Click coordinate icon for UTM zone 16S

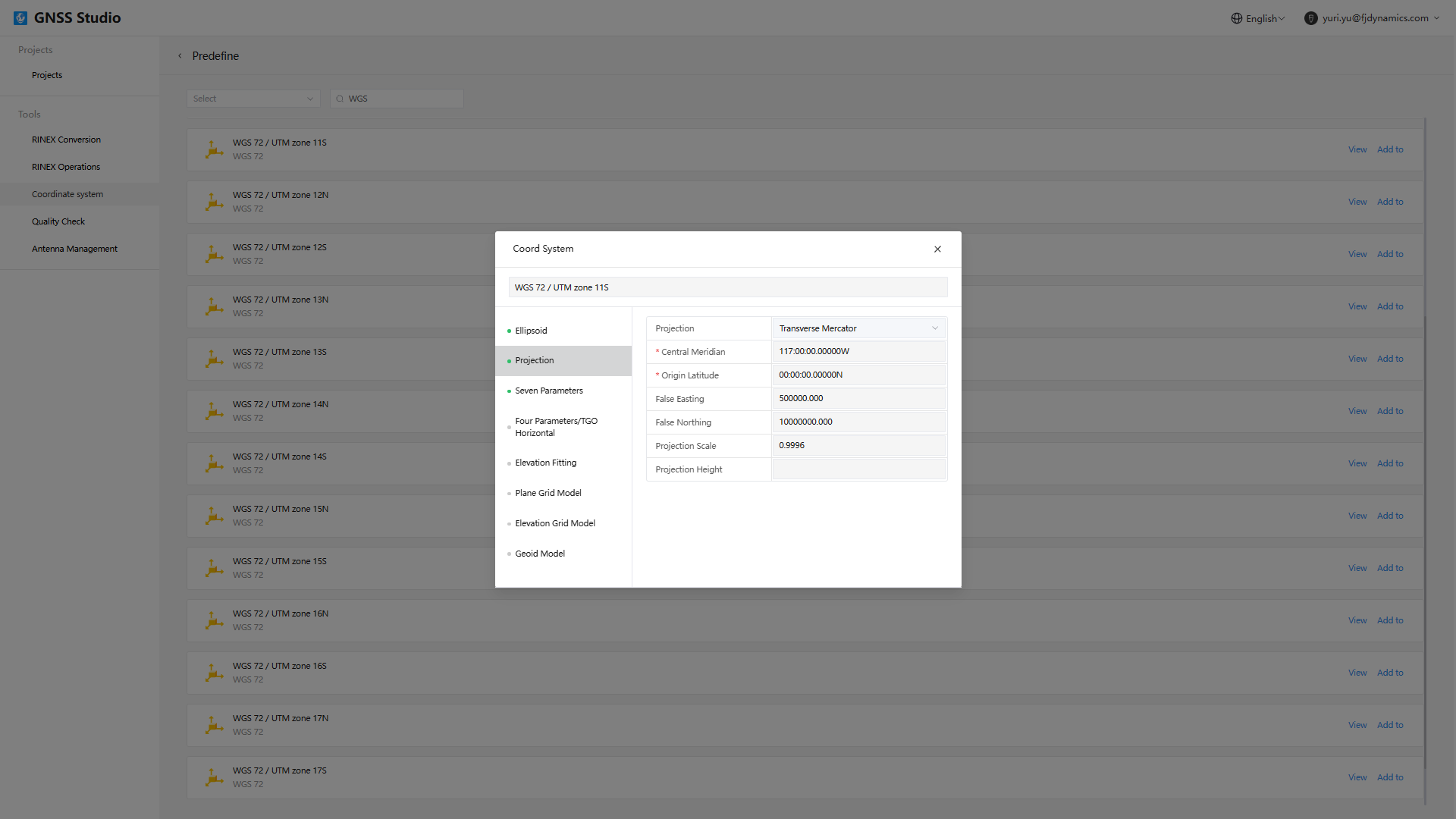tap(214, 673)
